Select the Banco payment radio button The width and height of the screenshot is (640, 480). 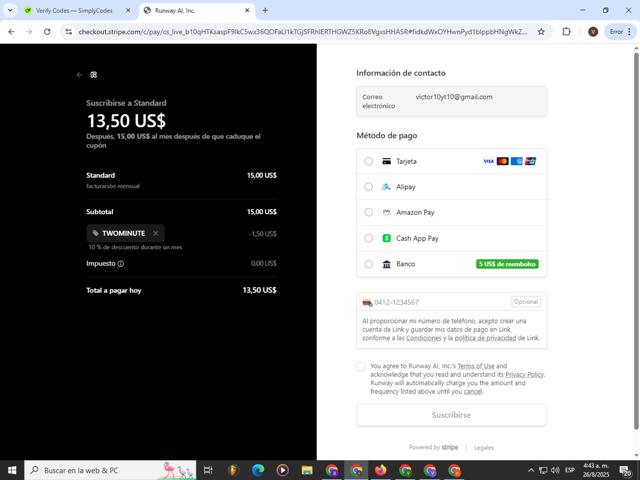pos(369,264)
